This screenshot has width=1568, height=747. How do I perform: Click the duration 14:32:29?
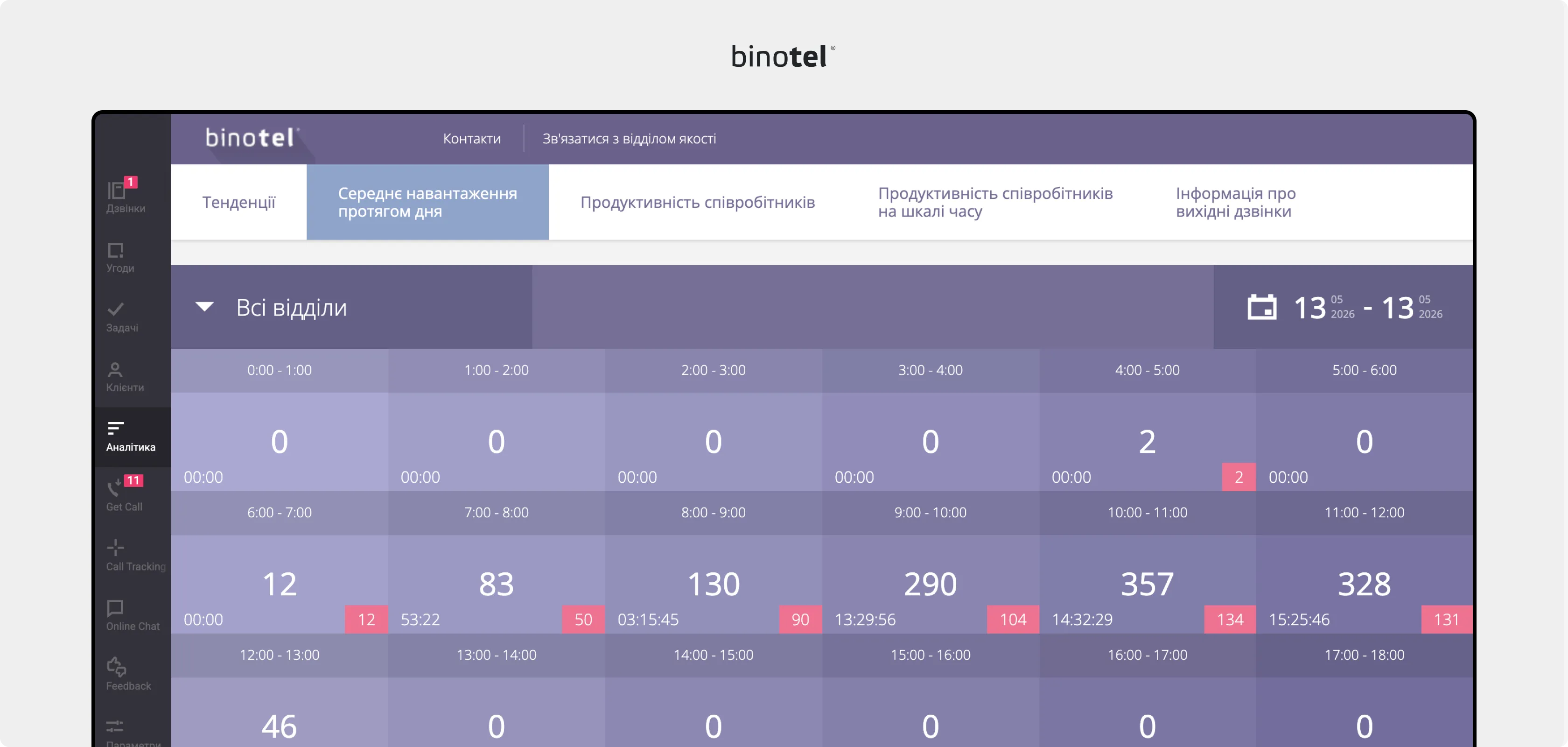tap(1082, 620)
